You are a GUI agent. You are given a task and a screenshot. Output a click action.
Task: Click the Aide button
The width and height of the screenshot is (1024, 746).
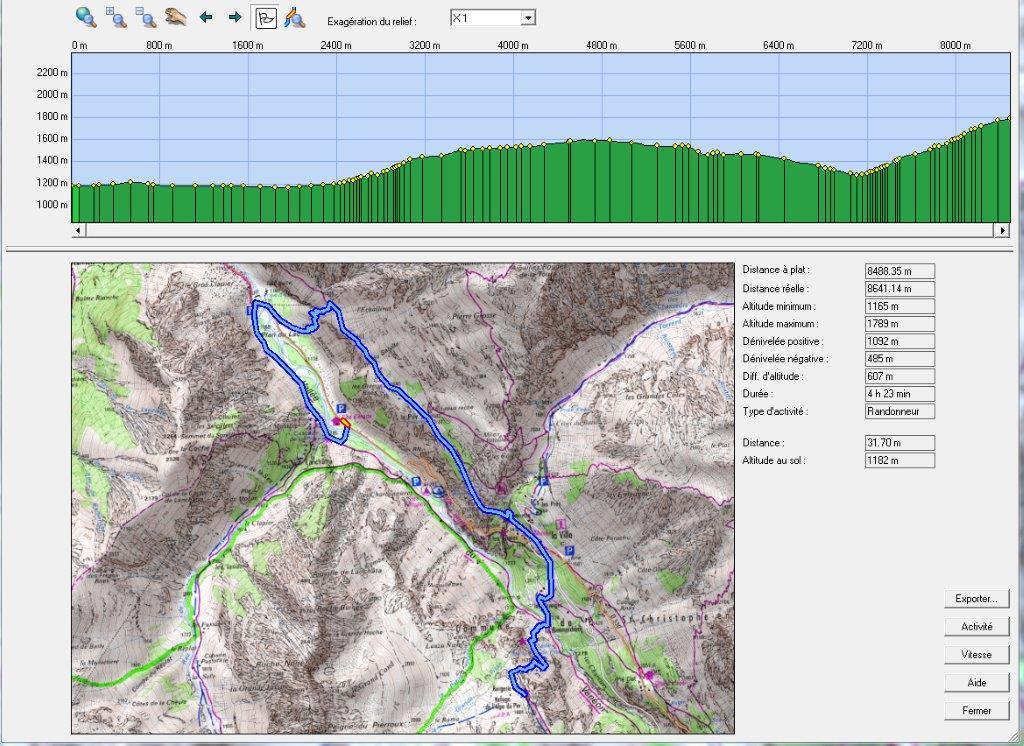click(x=975, y=683)
